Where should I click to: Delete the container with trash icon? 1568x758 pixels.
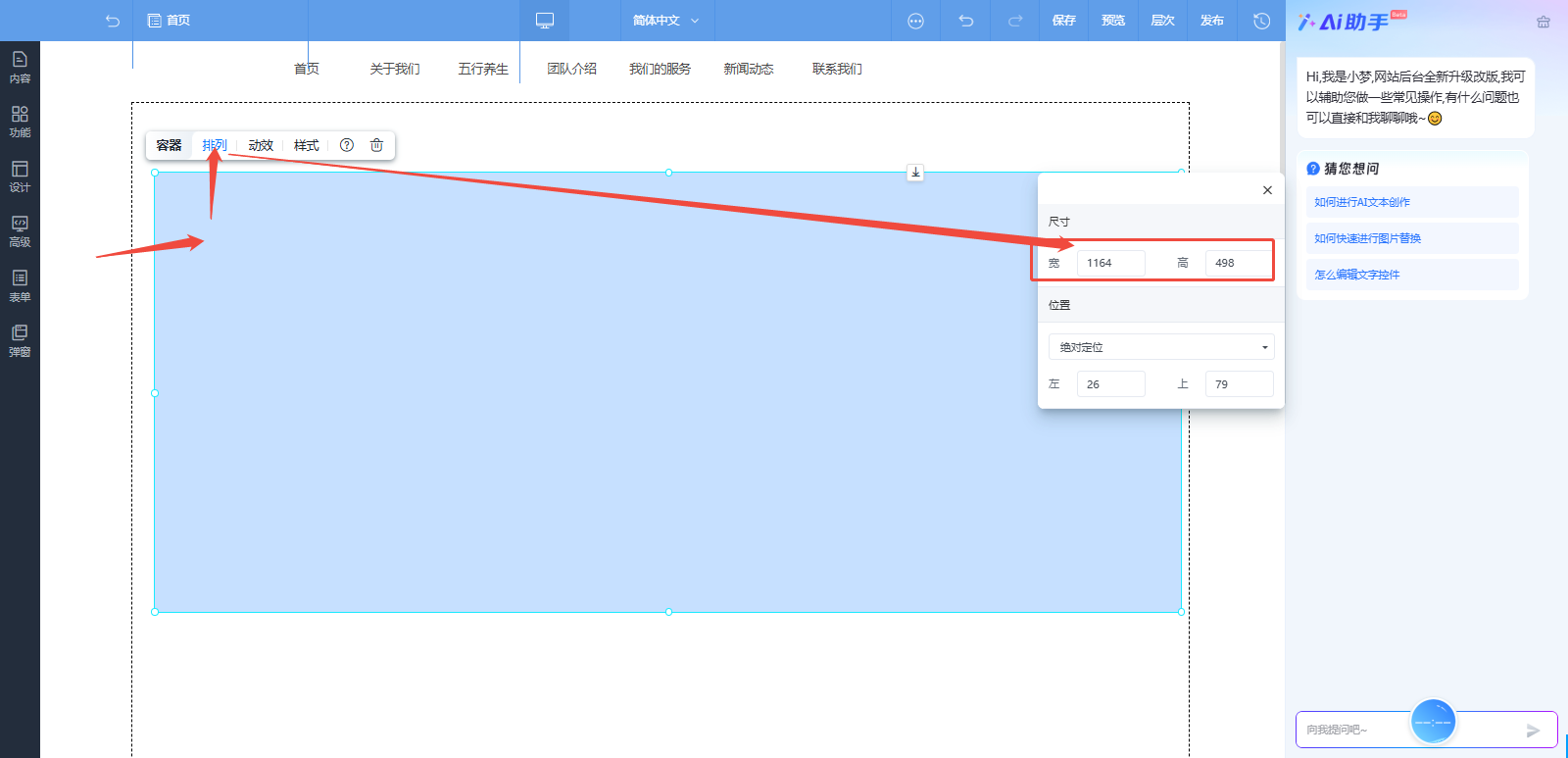tap(376, 145)
